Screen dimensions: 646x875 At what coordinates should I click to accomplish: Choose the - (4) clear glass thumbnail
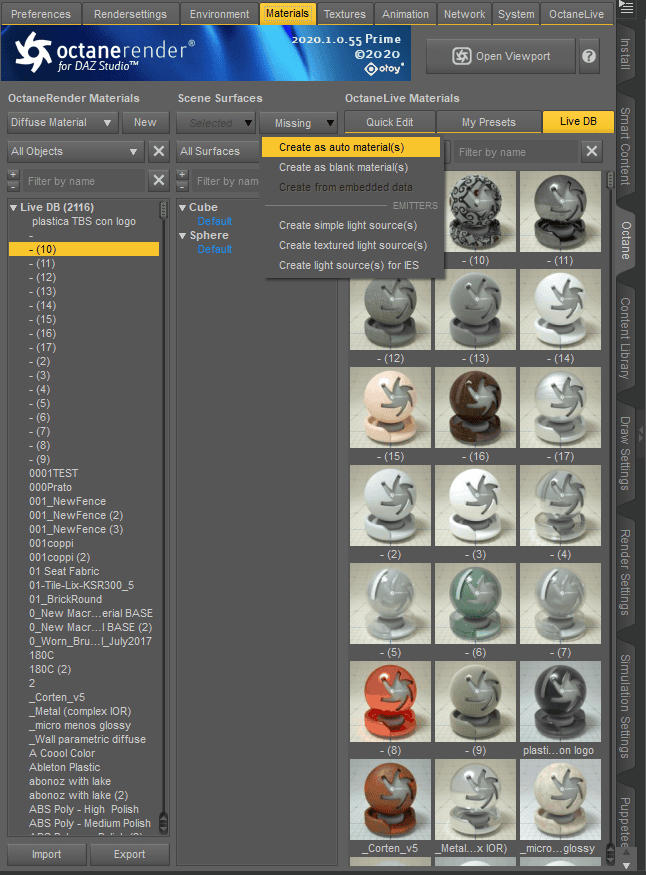[560, 506]
